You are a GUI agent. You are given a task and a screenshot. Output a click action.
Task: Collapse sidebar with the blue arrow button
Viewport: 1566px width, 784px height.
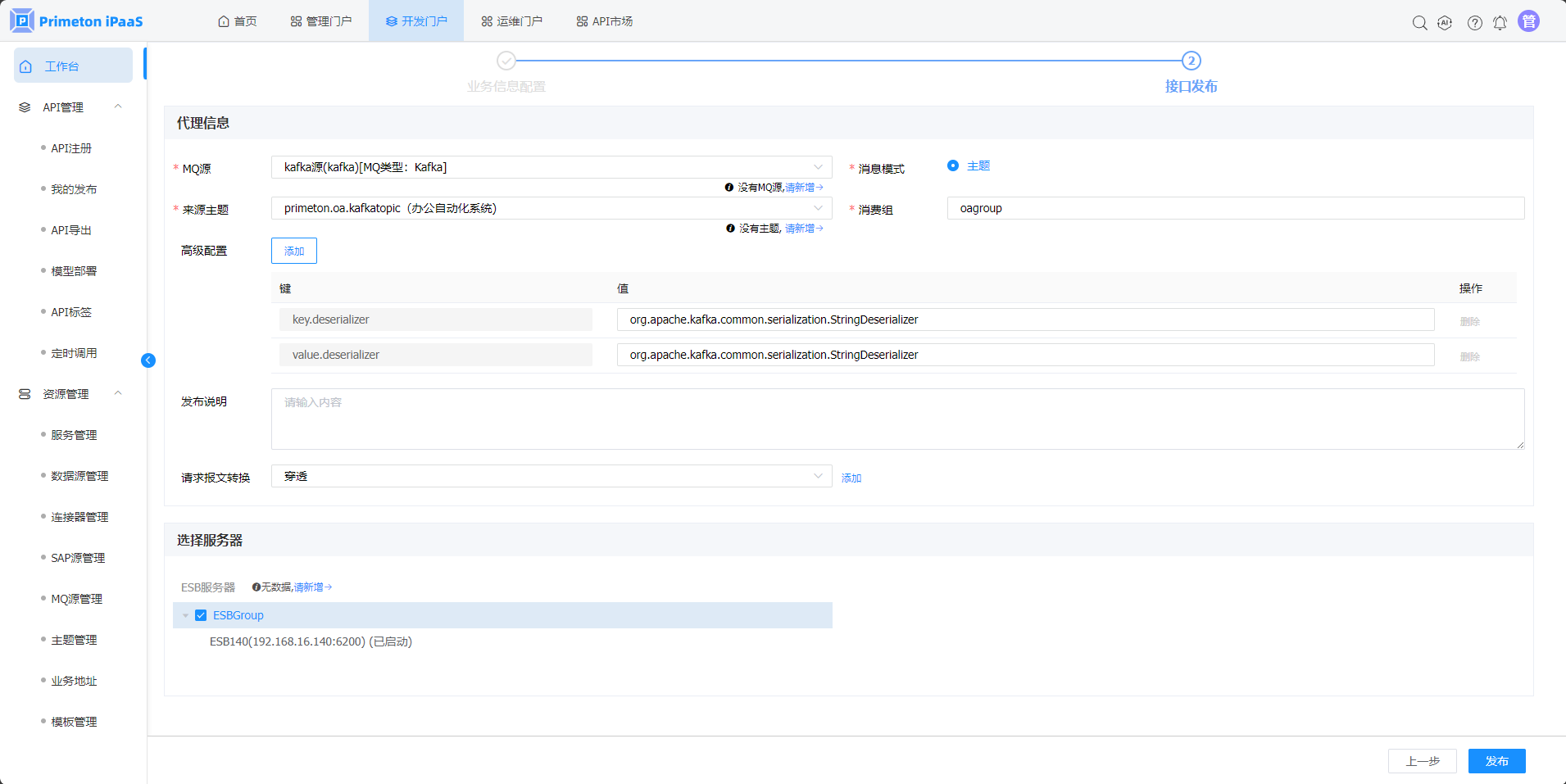tap(148, 360)
